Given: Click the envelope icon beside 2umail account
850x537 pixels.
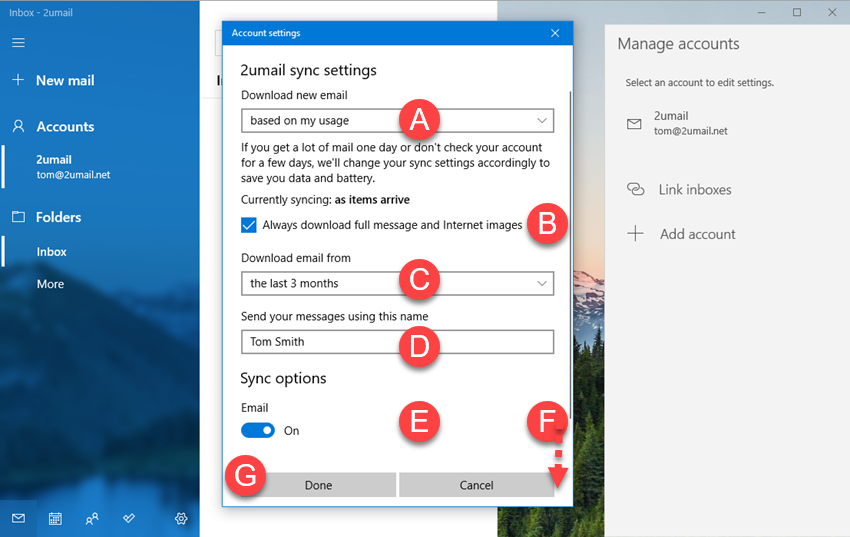Looking at the screenshot, I should (634, 124).
